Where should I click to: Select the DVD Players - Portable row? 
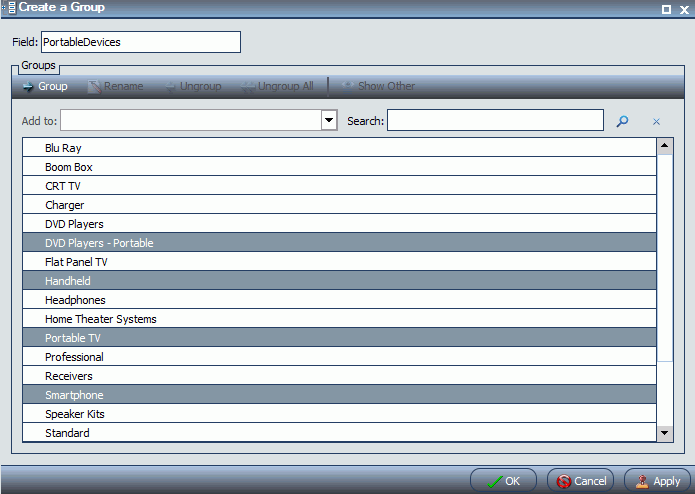[x=340, y=243]
